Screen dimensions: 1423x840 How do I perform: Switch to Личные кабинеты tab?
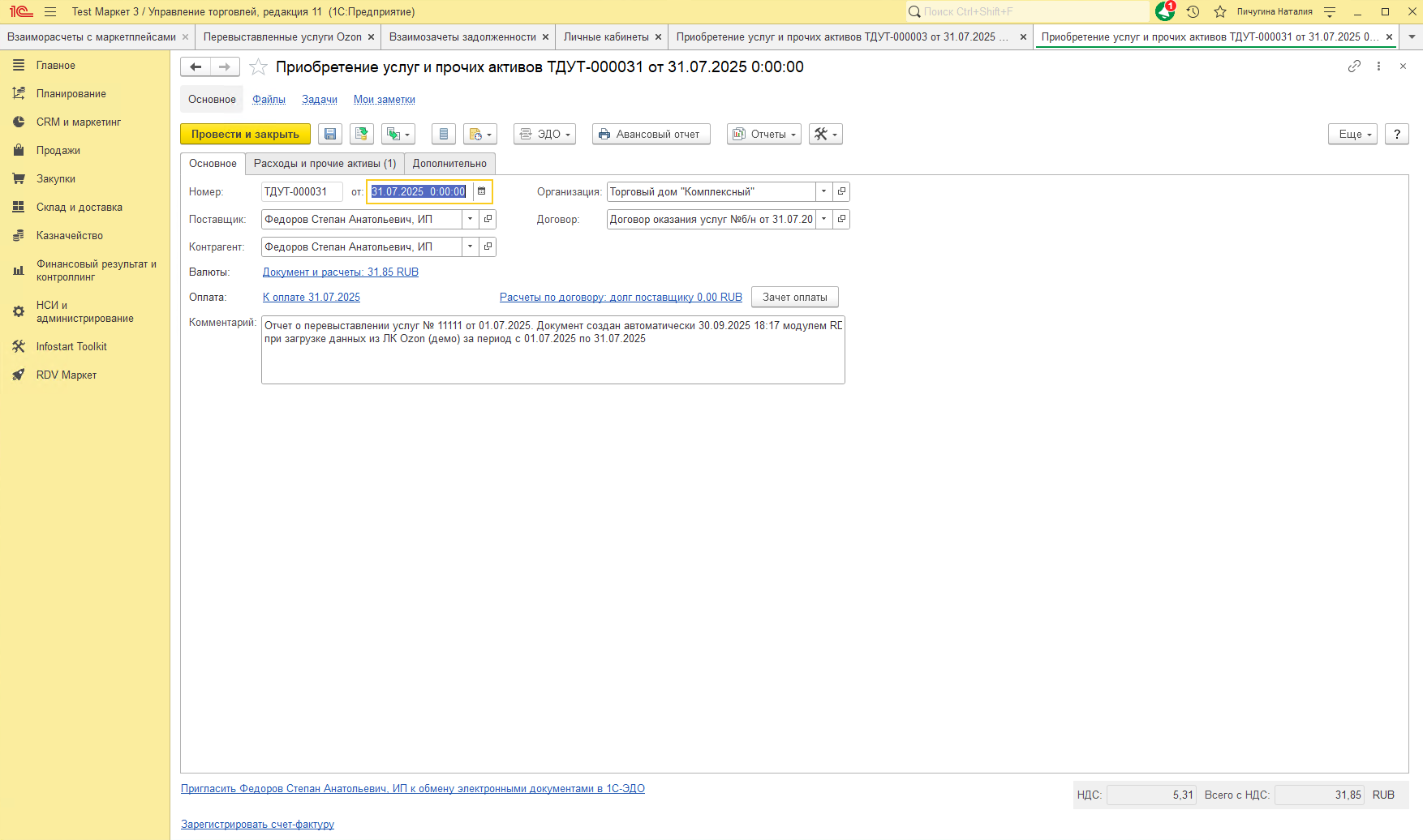tap(606, 37)
